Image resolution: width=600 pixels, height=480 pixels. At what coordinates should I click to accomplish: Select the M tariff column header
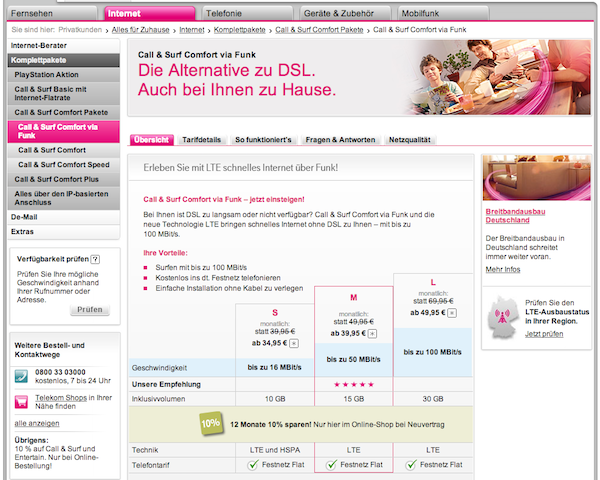[354, 297]
